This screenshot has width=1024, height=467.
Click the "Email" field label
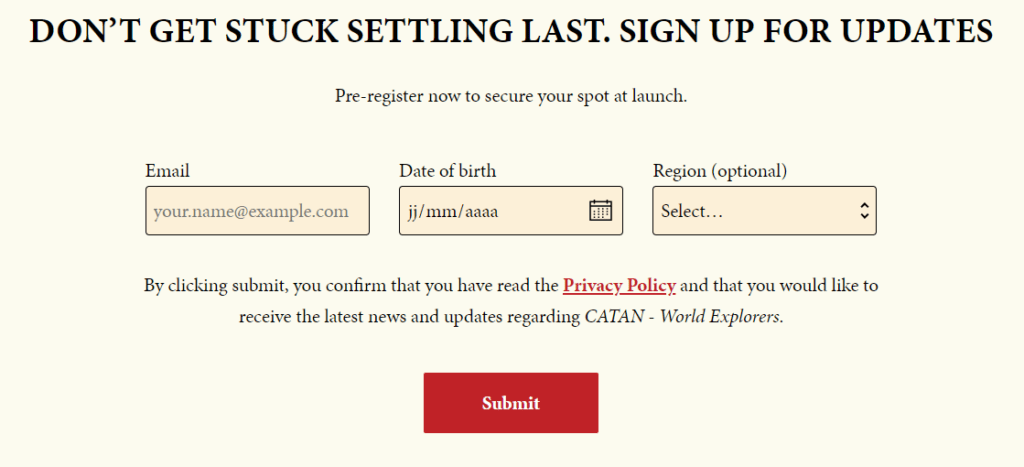pyautogui.click(x=167, y=171)
